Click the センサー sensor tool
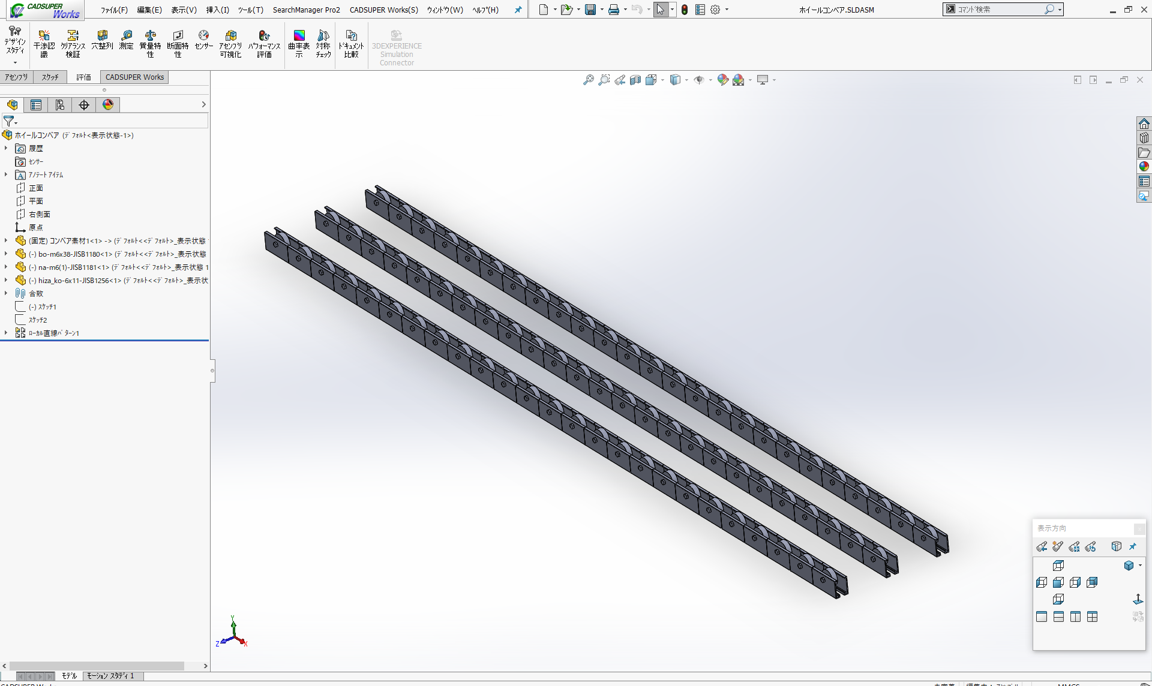The height and width of the screenshot is (686, 1152). click(204, 40)
